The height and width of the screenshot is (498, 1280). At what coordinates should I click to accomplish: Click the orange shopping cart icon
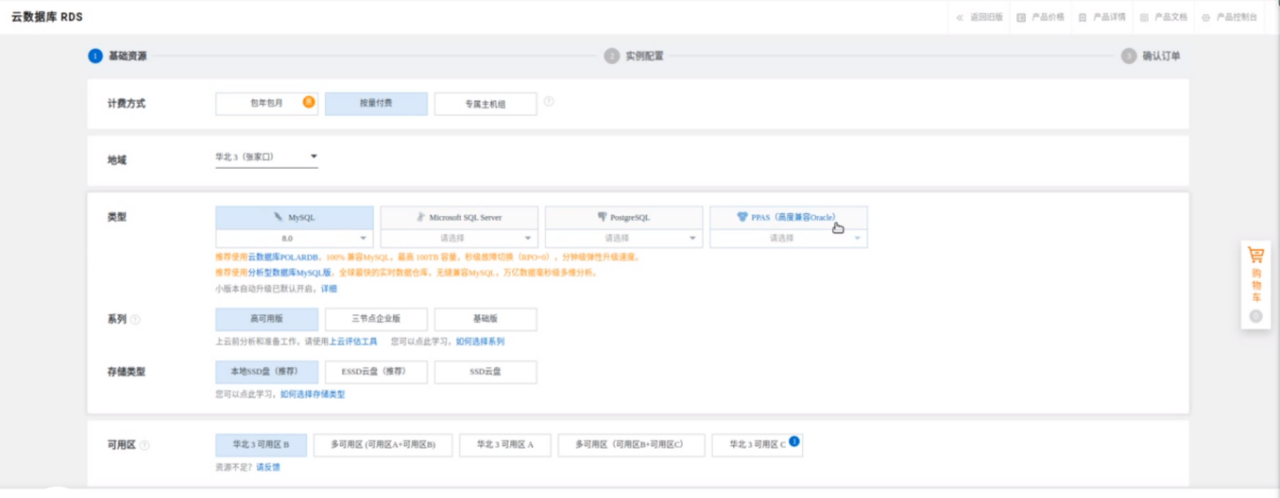(x=1256, y=256)
